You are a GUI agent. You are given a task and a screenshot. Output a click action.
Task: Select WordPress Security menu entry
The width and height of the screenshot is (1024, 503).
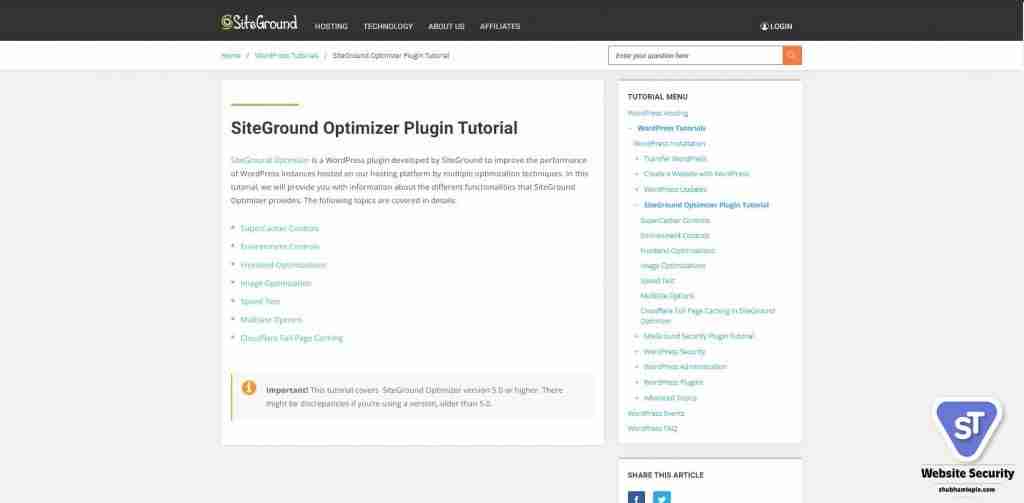[x=675, y=351]
